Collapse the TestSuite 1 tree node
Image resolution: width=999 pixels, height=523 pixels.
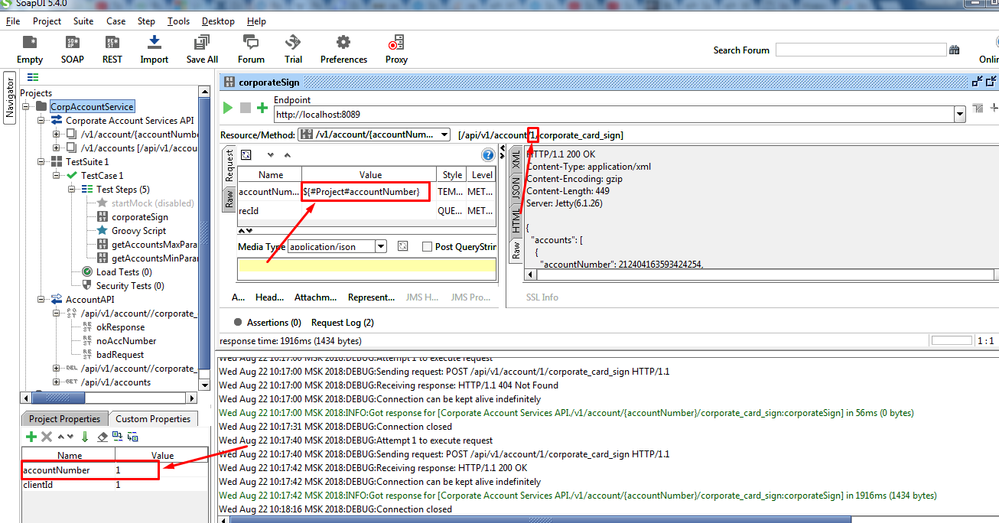[x=43, y=161]
